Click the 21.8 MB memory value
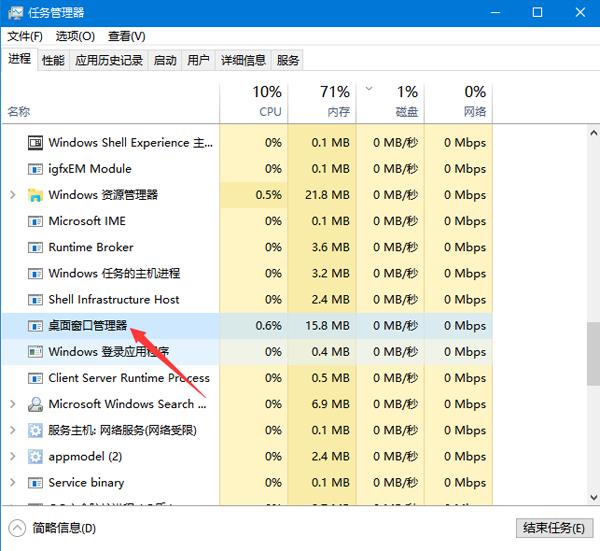600x551 pixels. [327, 195]
